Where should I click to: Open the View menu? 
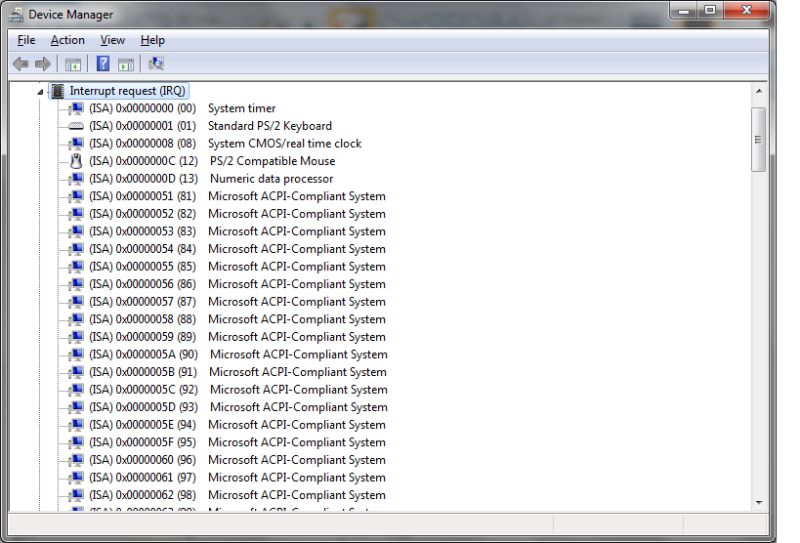(112, 40)
